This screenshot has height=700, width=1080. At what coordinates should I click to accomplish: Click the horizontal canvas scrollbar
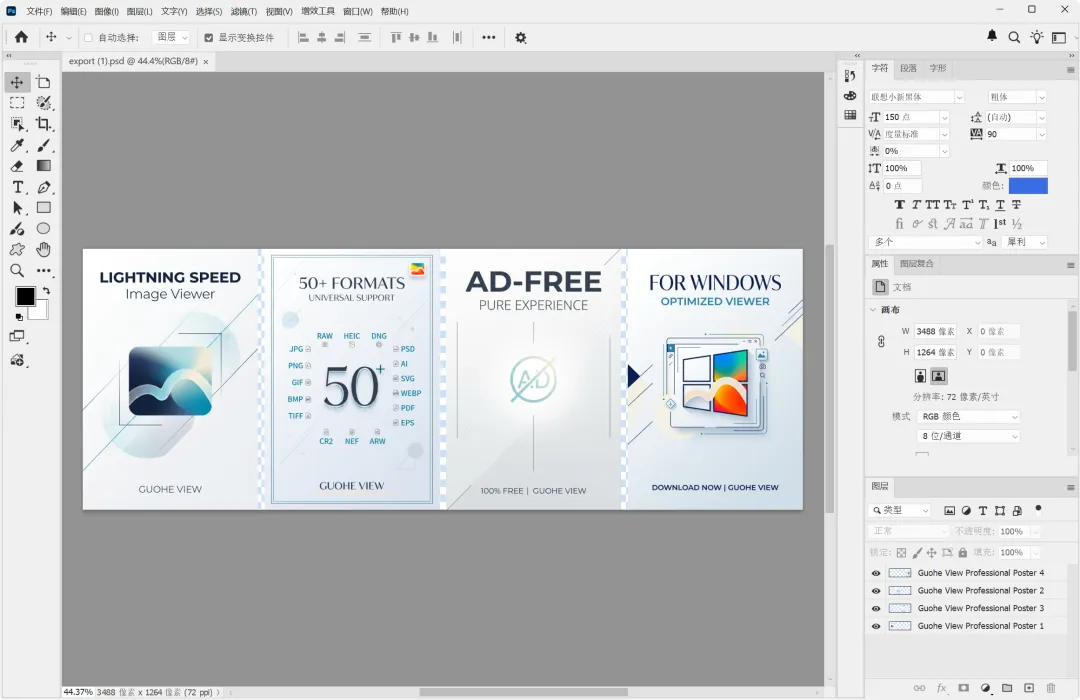[x=523, y=692]
